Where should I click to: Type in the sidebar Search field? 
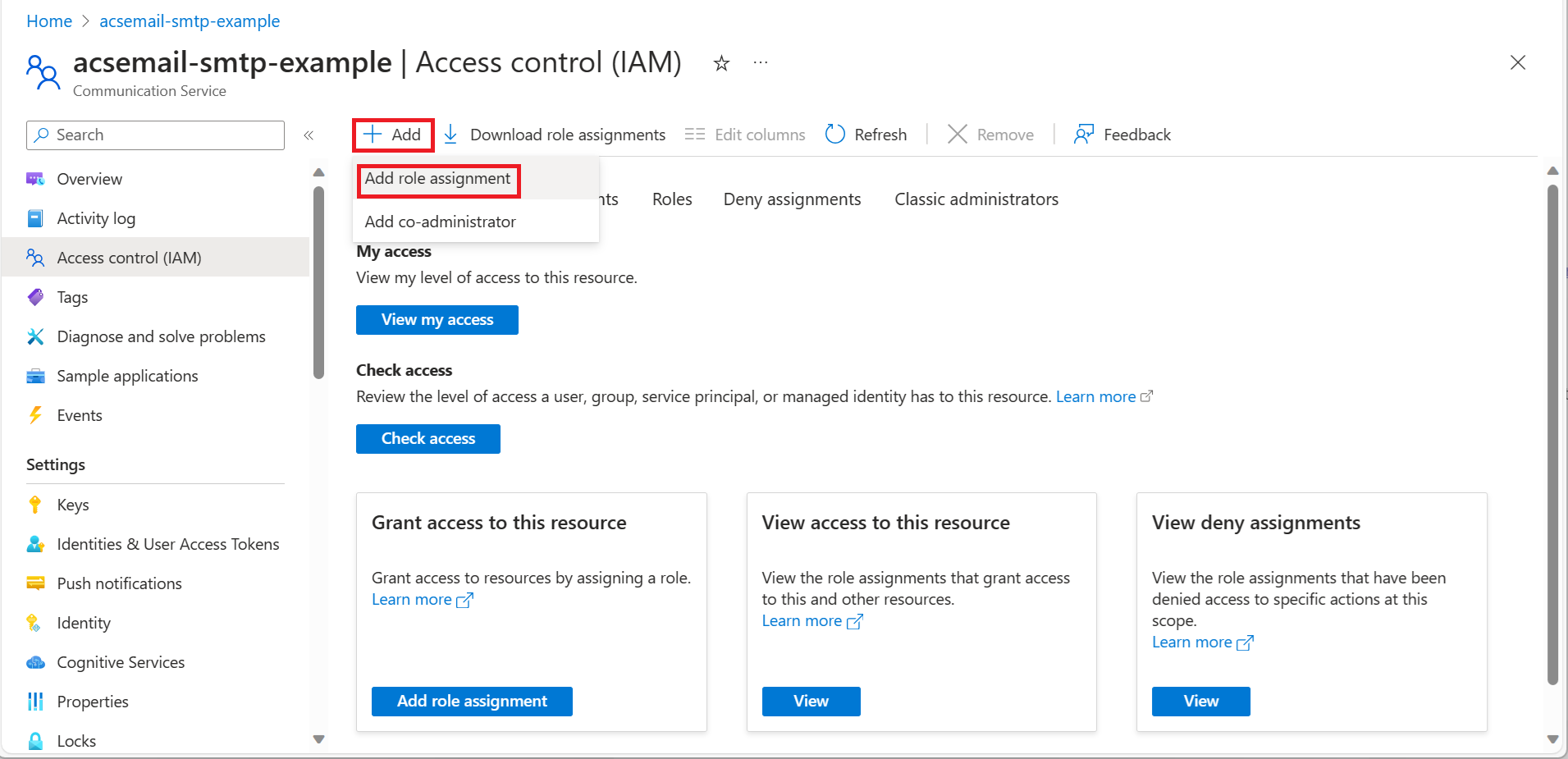pos(164,135)
